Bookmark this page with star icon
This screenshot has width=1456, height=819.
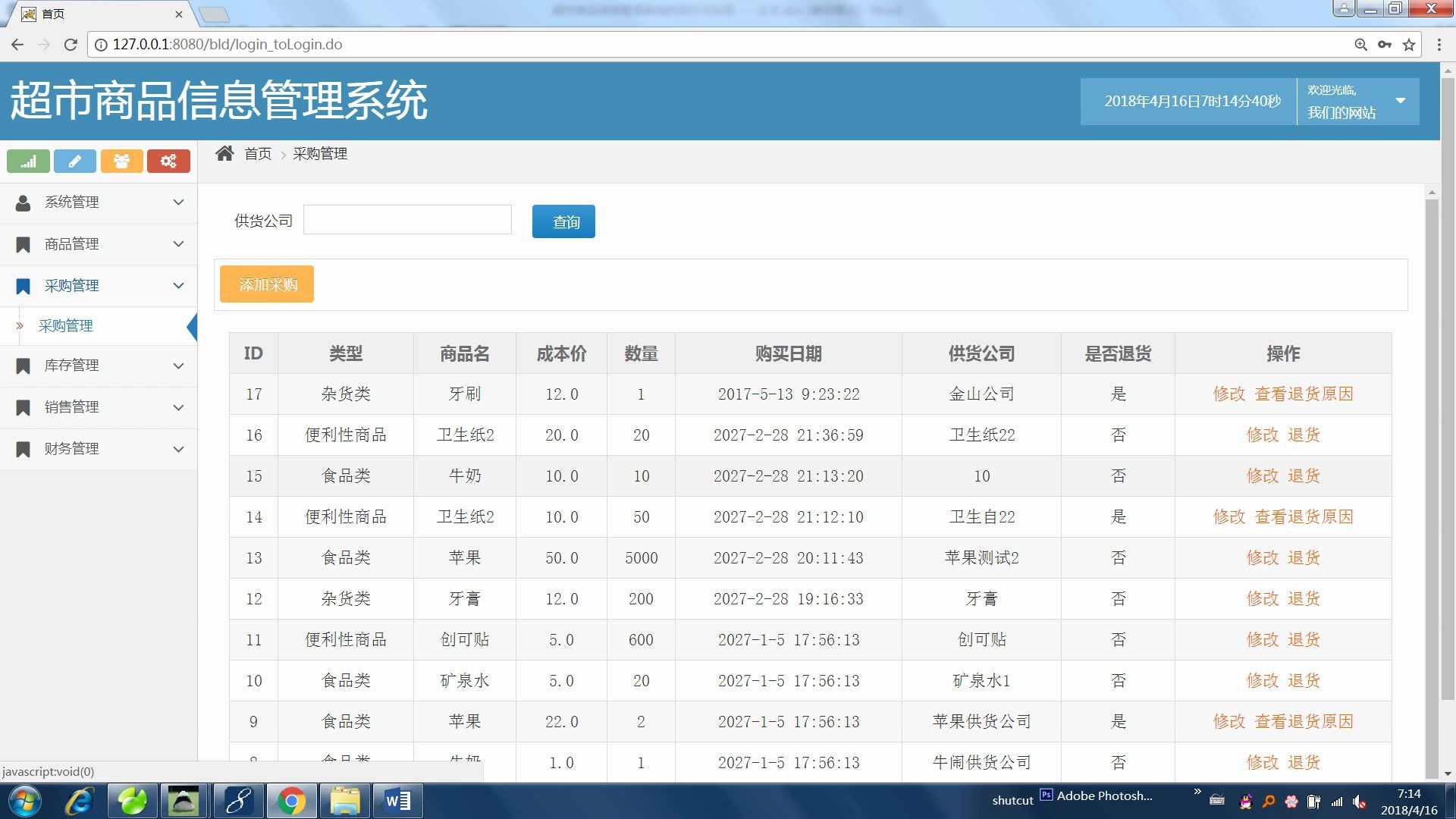1409,45
